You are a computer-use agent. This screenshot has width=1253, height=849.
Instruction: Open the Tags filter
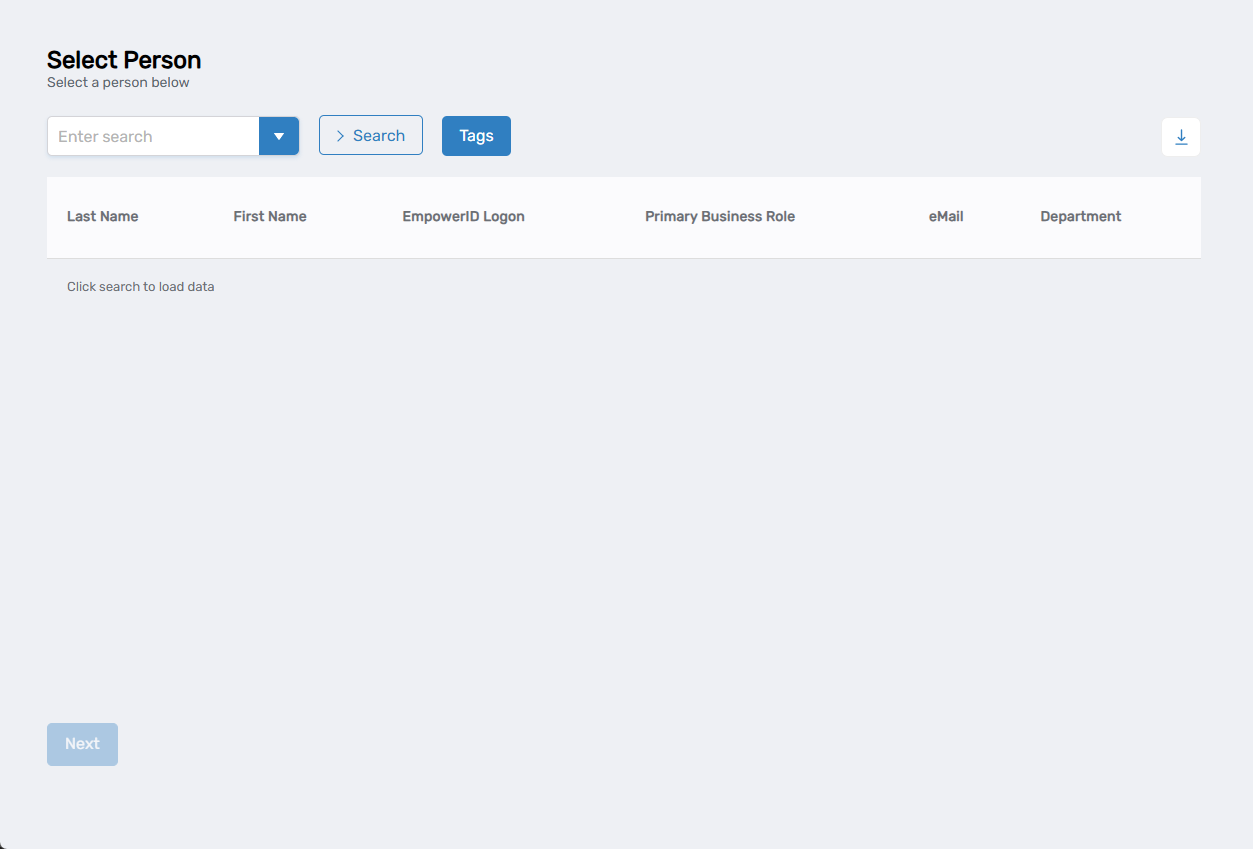[x=476, y=135]
